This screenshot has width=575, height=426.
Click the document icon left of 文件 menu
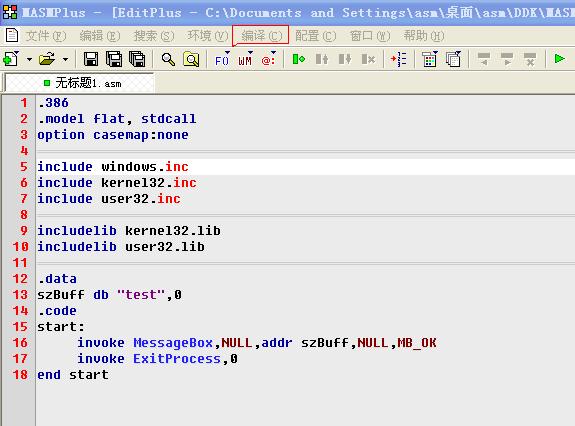coord(12,35)
